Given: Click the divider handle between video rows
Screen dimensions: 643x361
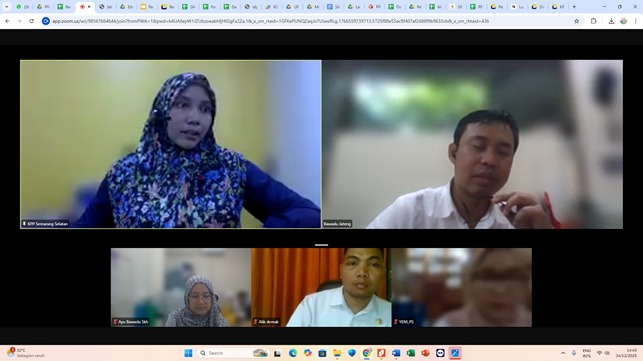Looking at the screenshot, I should pyautogui.click(x=322, y=245).
